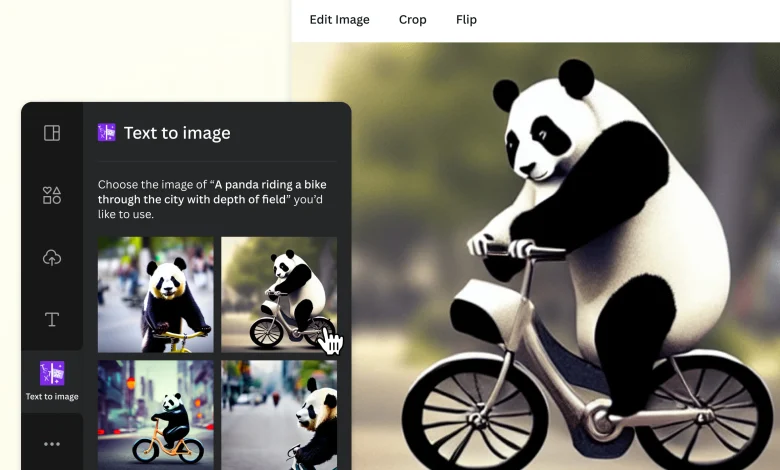
Task: Open the More options ellipsis in sidebar
Action: point(52,444)
